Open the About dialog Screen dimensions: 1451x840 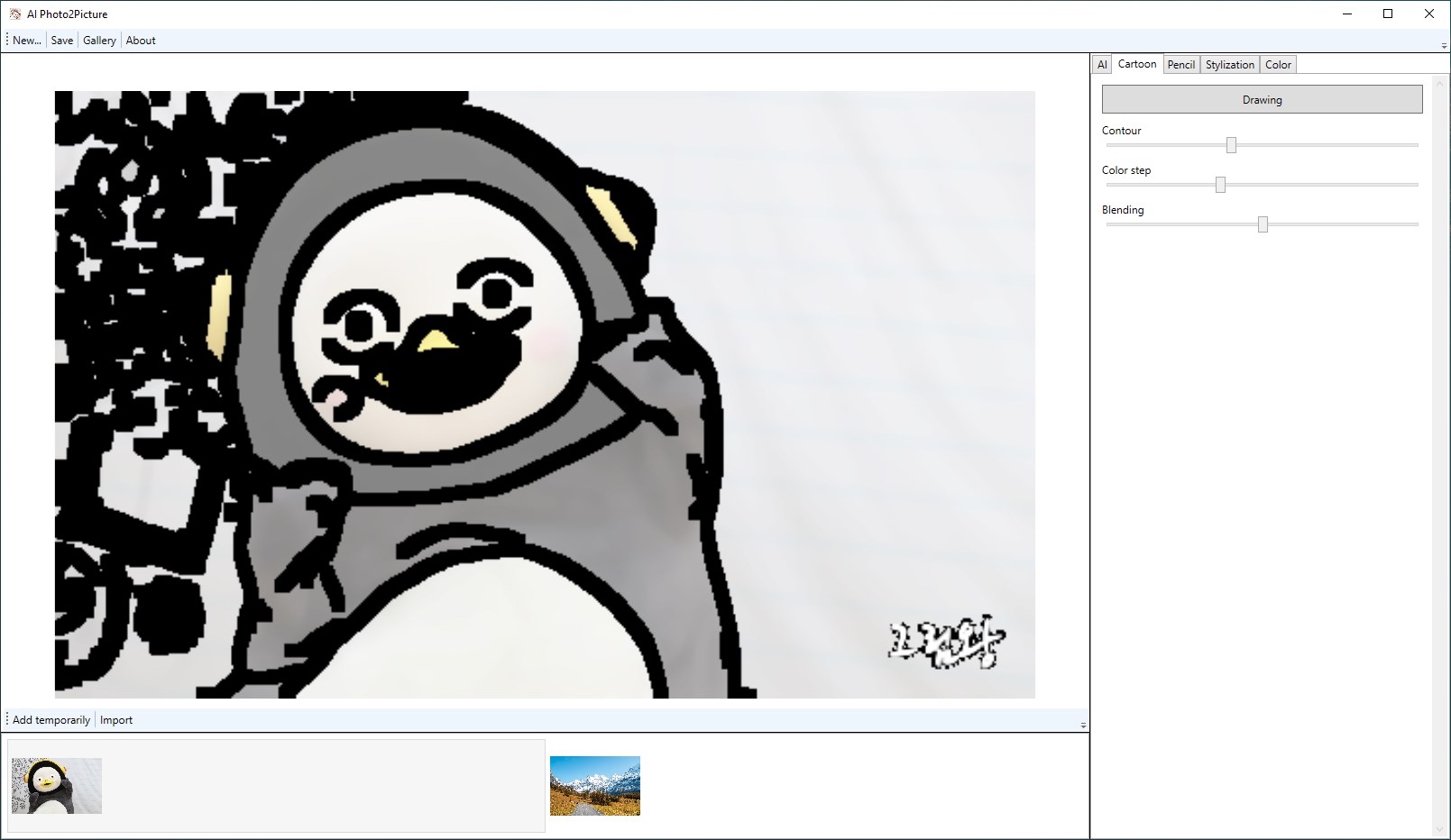pos(141,41)
